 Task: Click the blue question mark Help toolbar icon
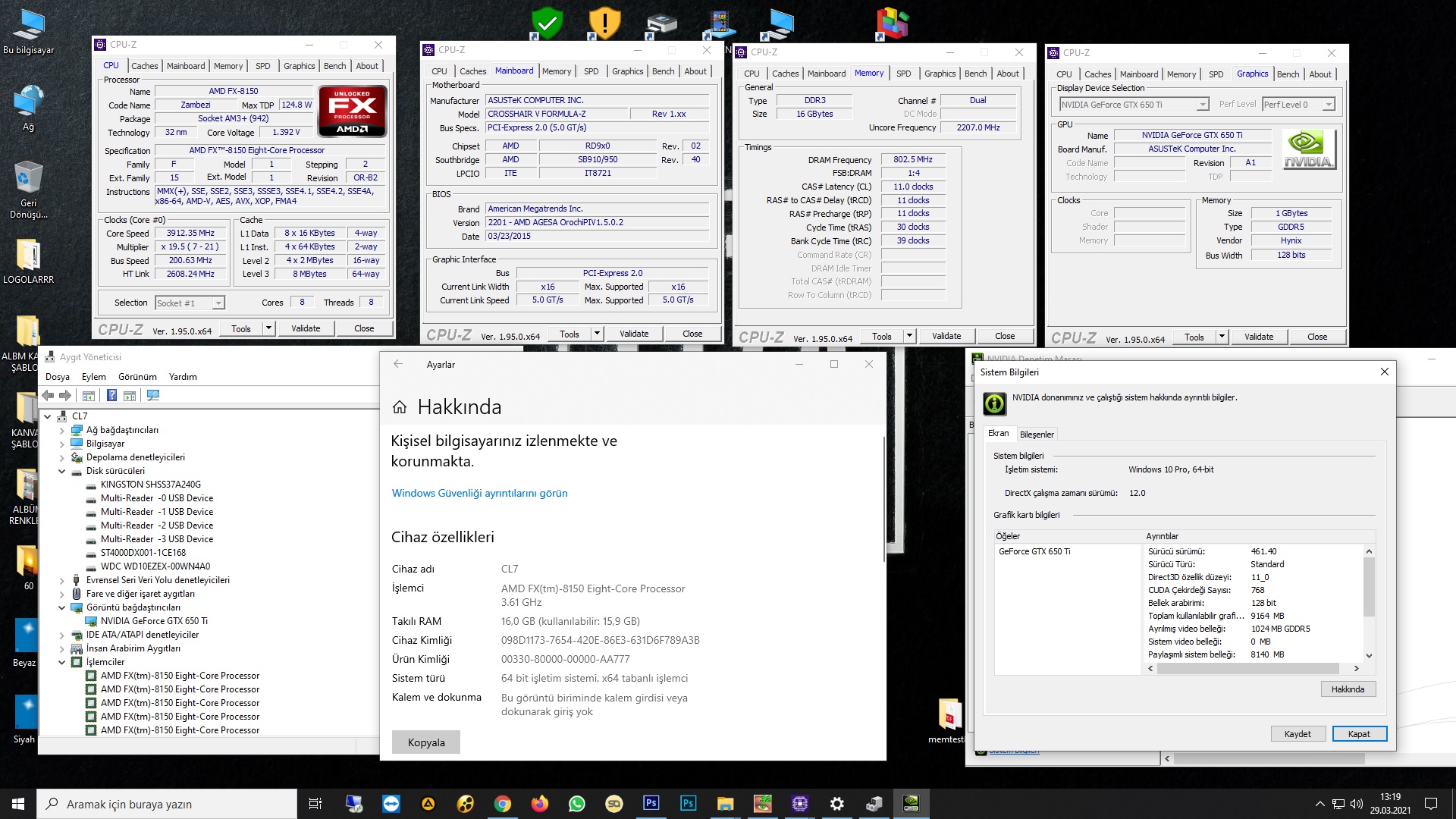click(x=111, y=395)
